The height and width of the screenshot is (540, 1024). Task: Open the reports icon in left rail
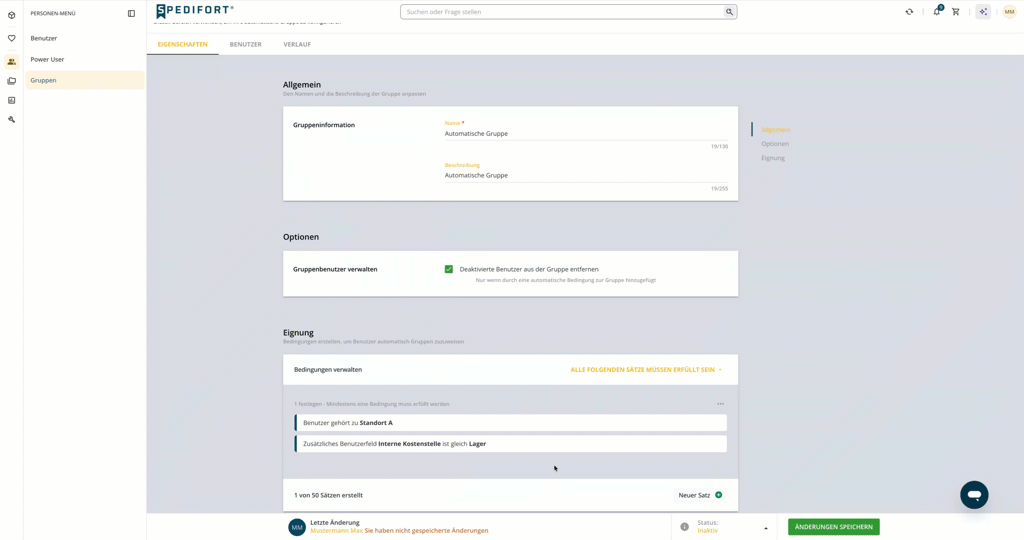tap(11, 101)
